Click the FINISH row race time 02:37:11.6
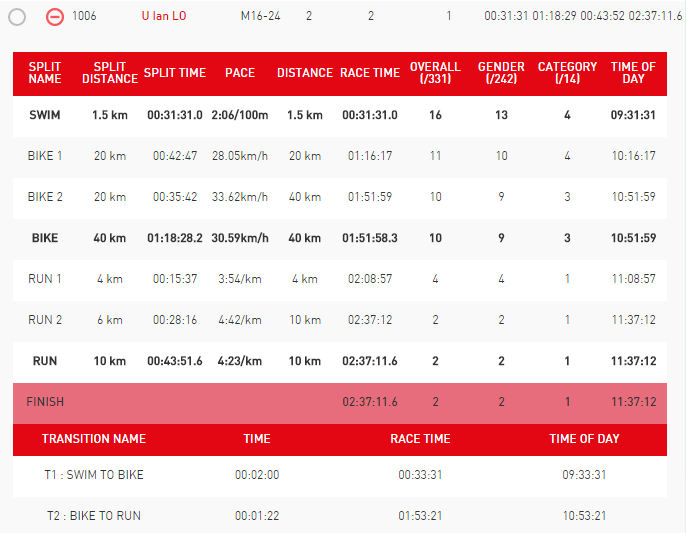This screenshot has width=686, height=533. tap(370, 402)
